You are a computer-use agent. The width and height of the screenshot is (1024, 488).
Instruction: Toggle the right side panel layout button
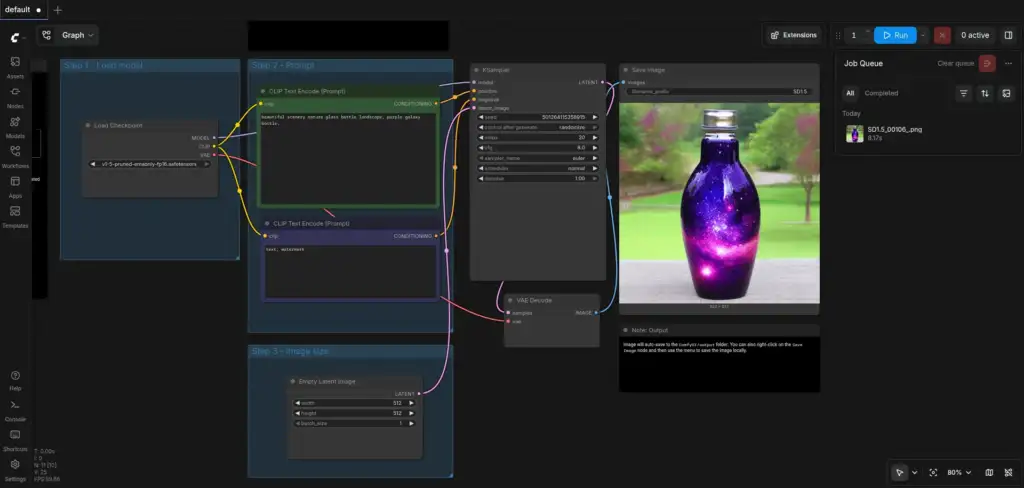1008,35
